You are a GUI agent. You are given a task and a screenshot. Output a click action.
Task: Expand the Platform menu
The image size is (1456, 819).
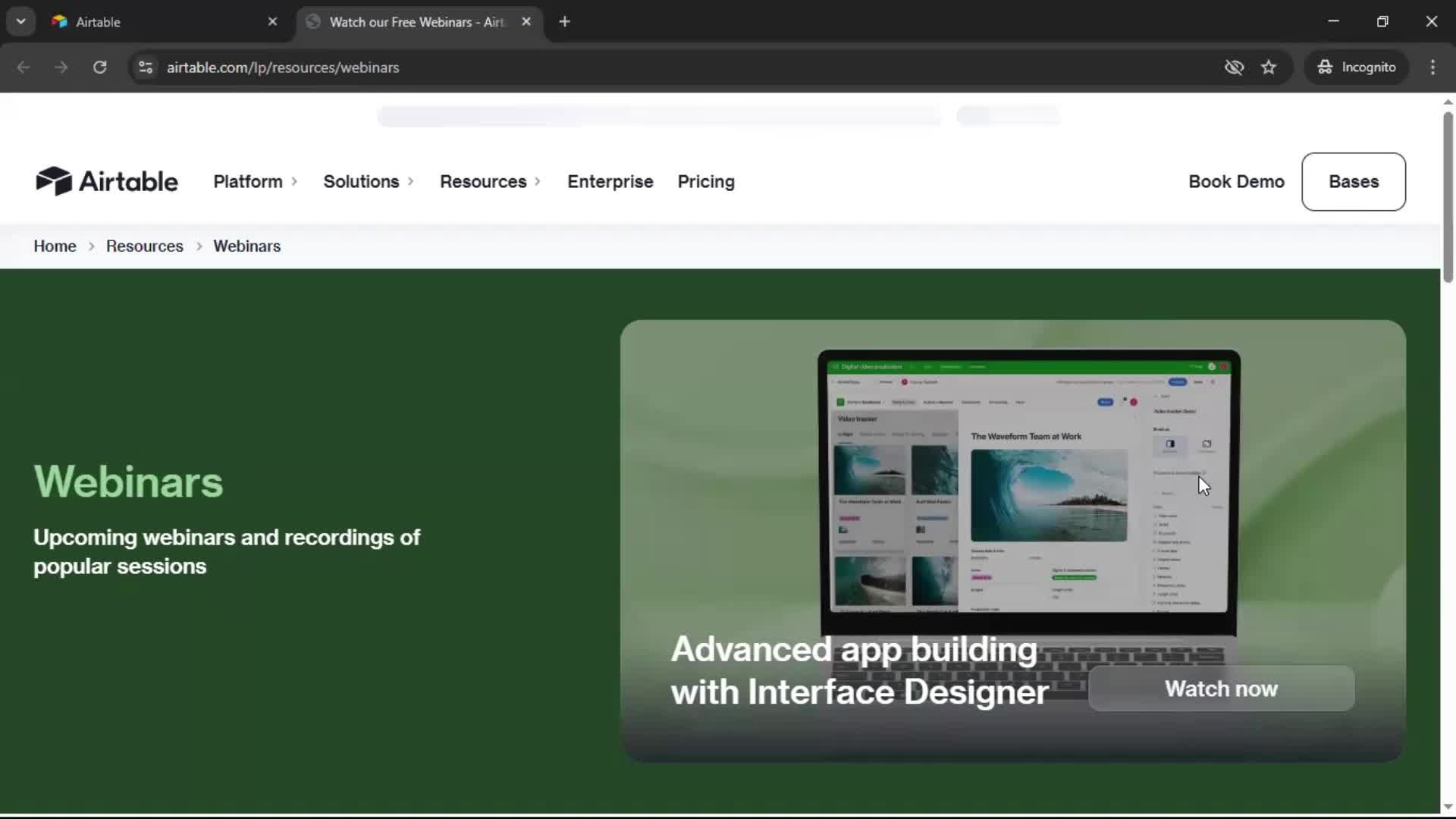click(x=256, y=182)
